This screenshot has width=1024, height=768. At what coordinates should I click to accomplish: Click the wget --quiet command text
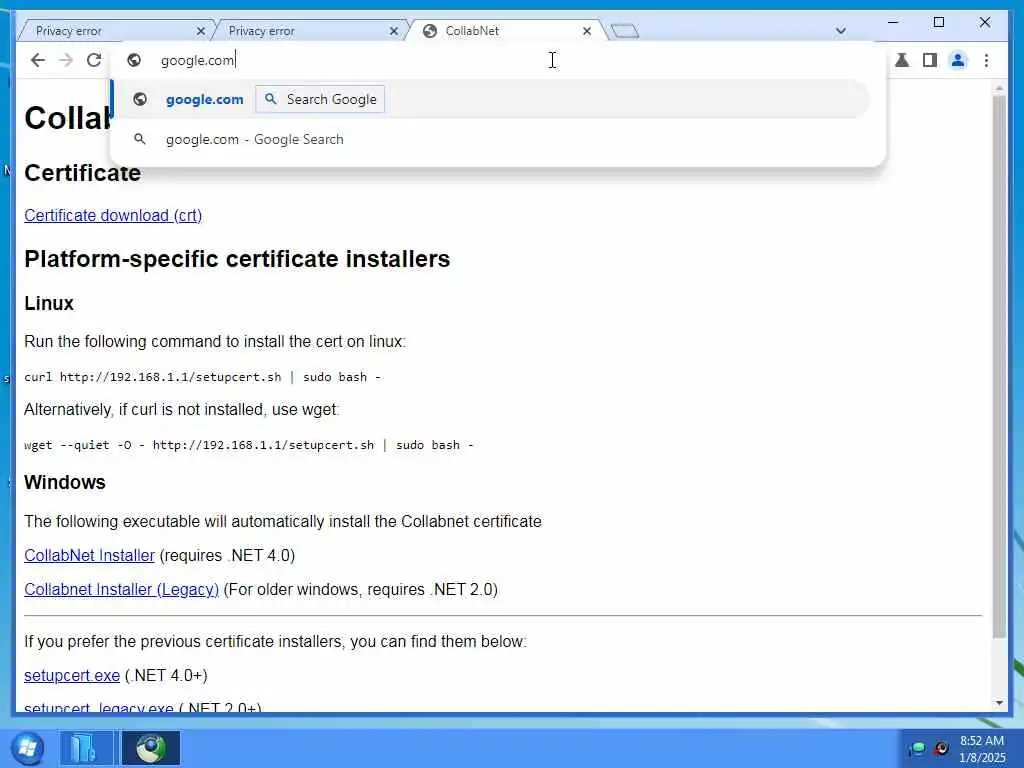249,445
